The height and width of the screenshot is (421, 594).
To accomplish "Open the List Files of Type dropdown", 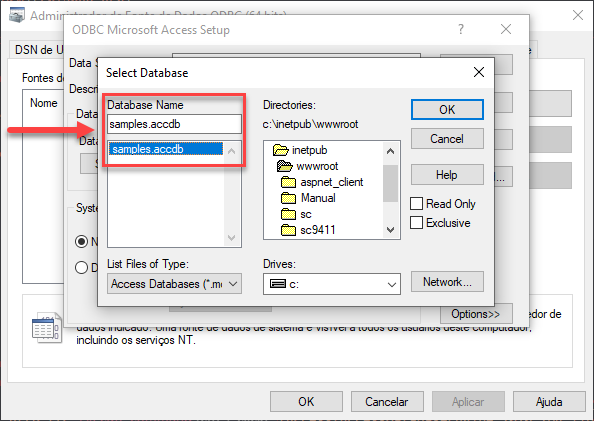I will click(x=174, y=284).
